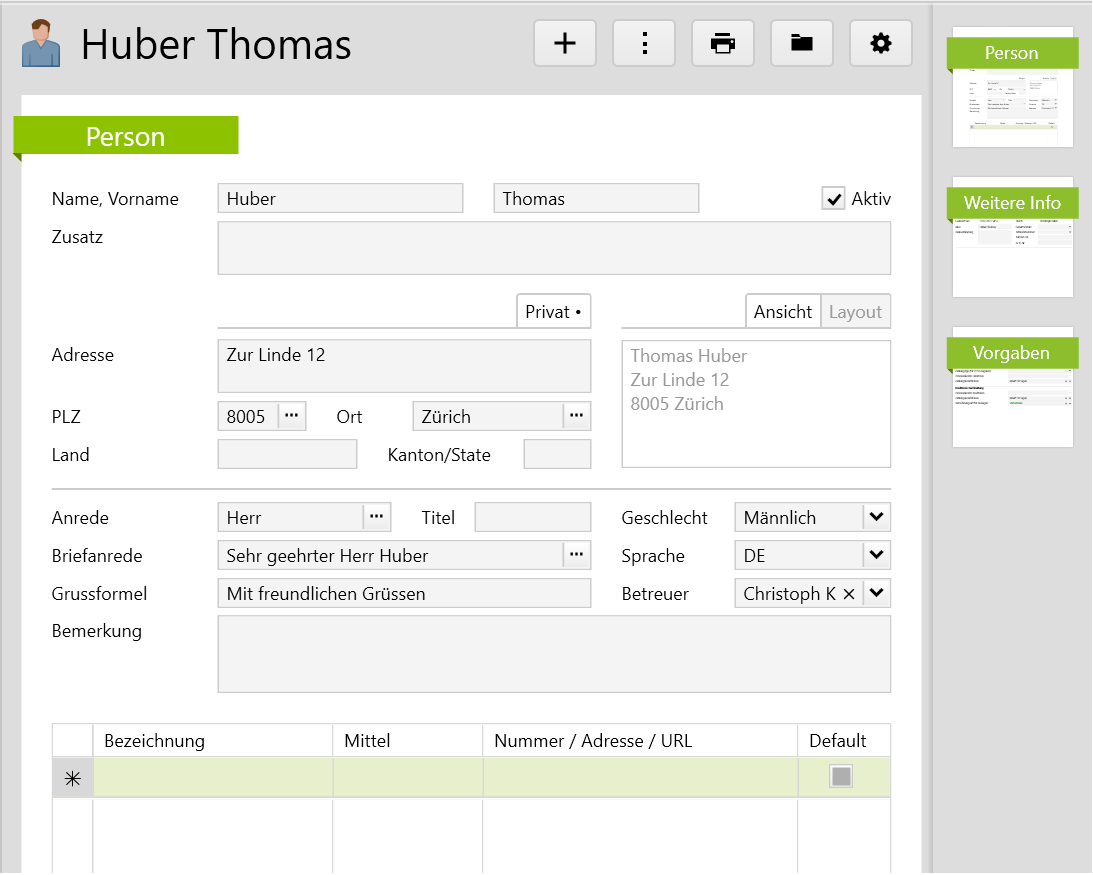Open the three-dot more options menu
This screenshot has height=875, width=1093.
tap(644, 43)
